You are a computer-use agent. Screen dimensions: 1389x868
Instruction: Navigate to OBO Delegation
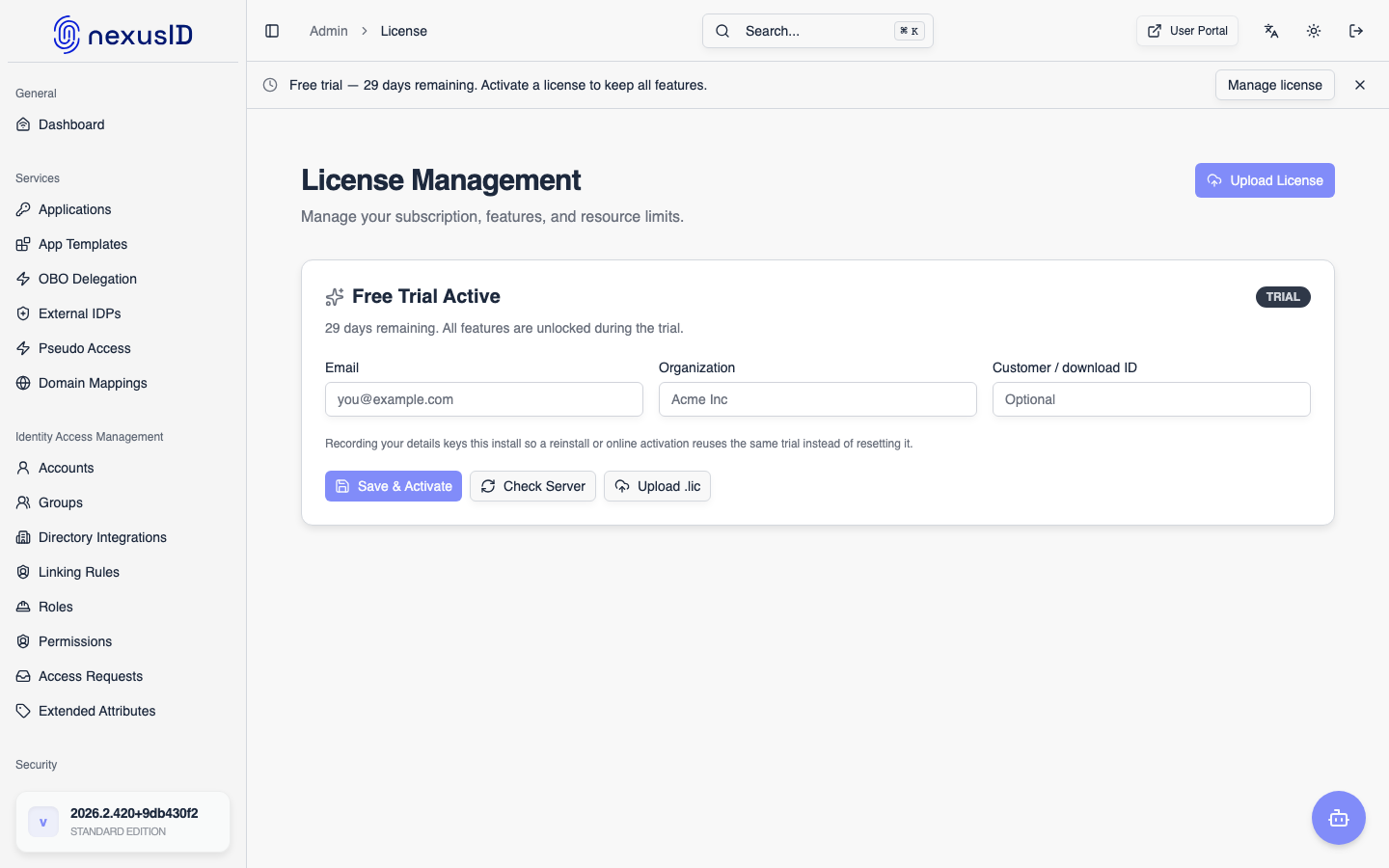coord(123,279)
